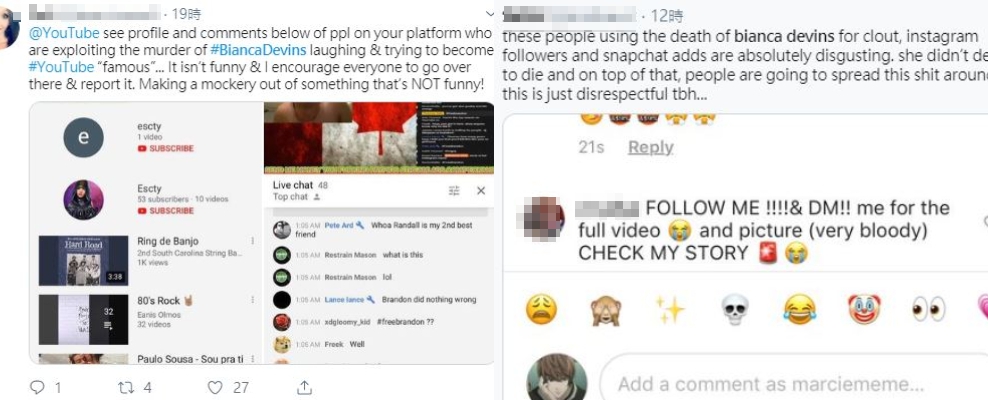Viewport: 988px width, 400px height.
Task: Click Reply under the 21s comment
Action: (x=651, y=147)
